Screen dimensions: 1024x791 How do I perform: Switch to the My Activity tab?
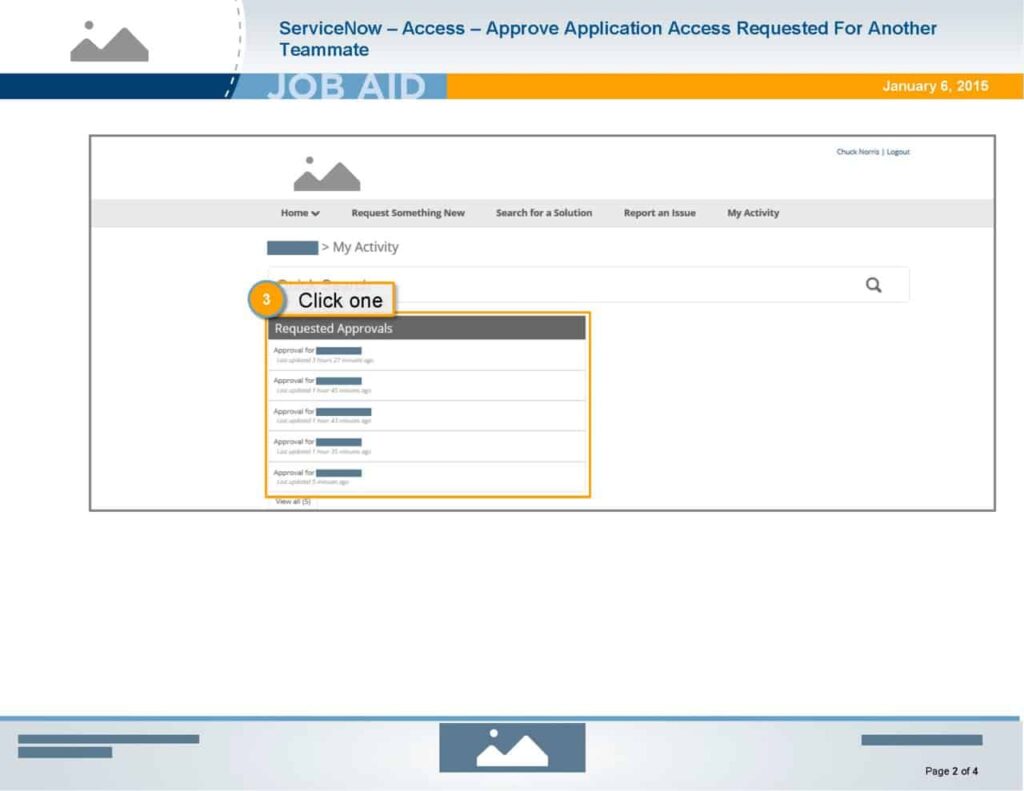[752, 213]
